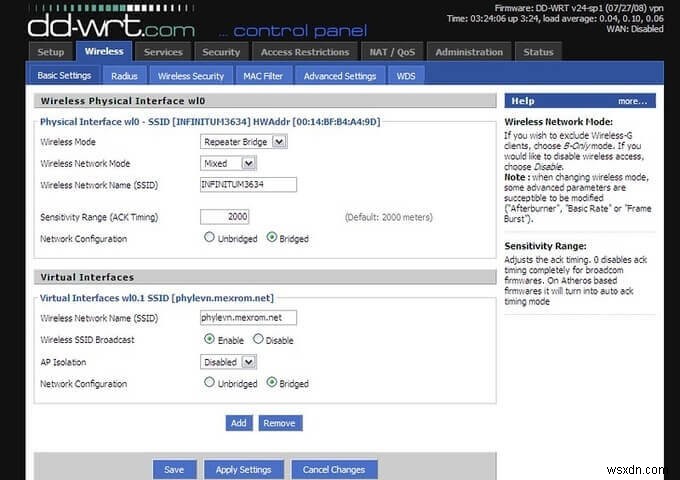The image size is (680, 480).
Task: Click the Time and load average text
Action: [x=555, y=19]
